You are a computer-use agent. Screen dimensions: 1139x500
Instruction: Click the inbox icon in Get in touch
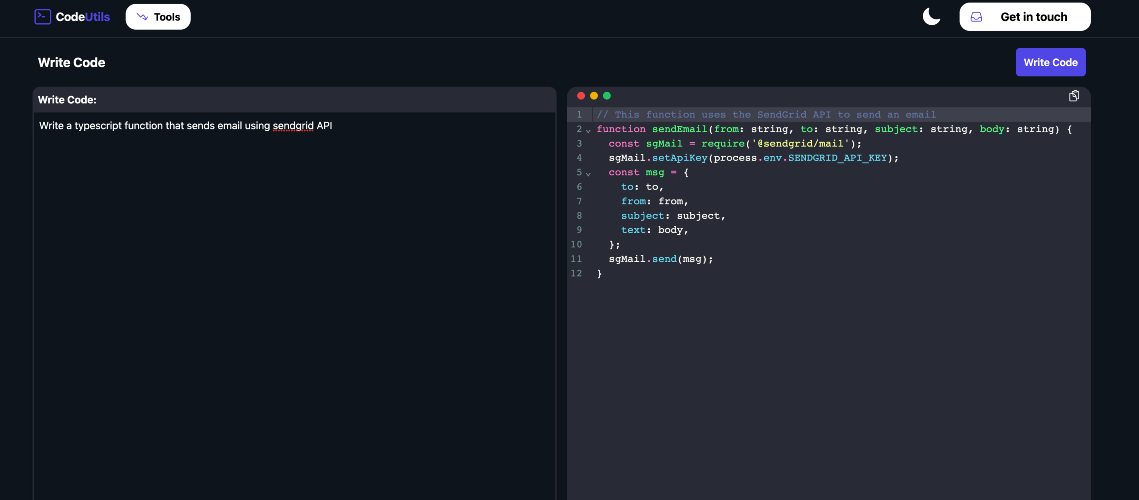click(976, 17)
